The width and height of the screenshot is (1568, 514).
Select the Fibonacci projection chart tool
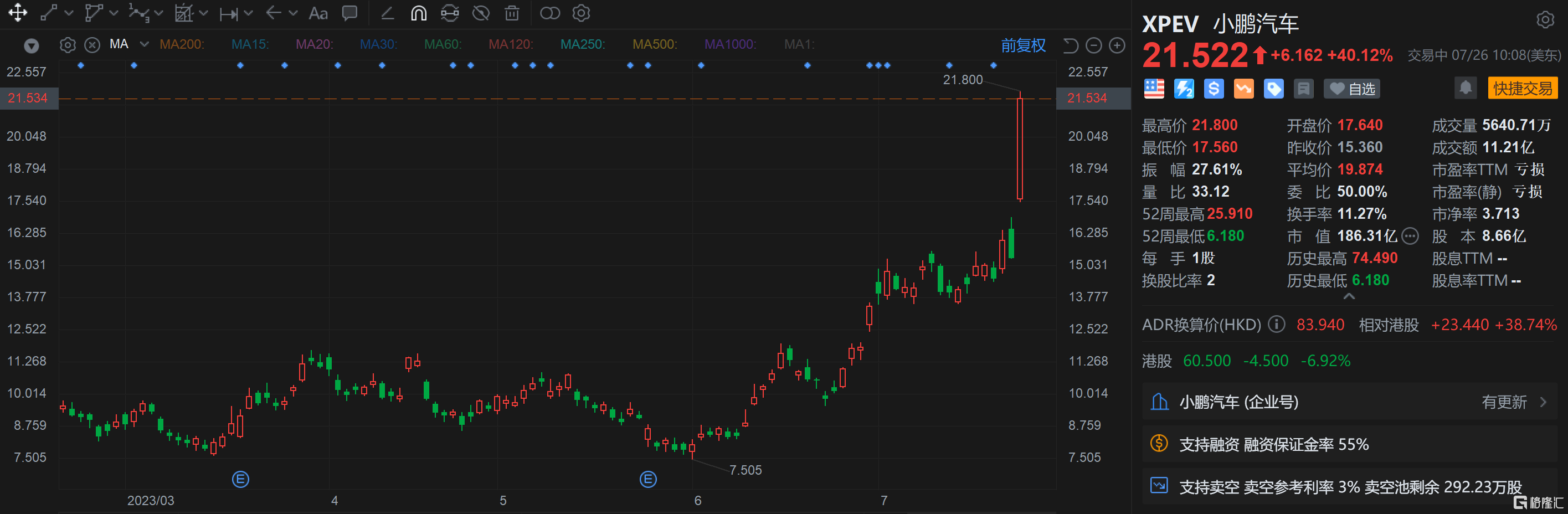[183, 13]
